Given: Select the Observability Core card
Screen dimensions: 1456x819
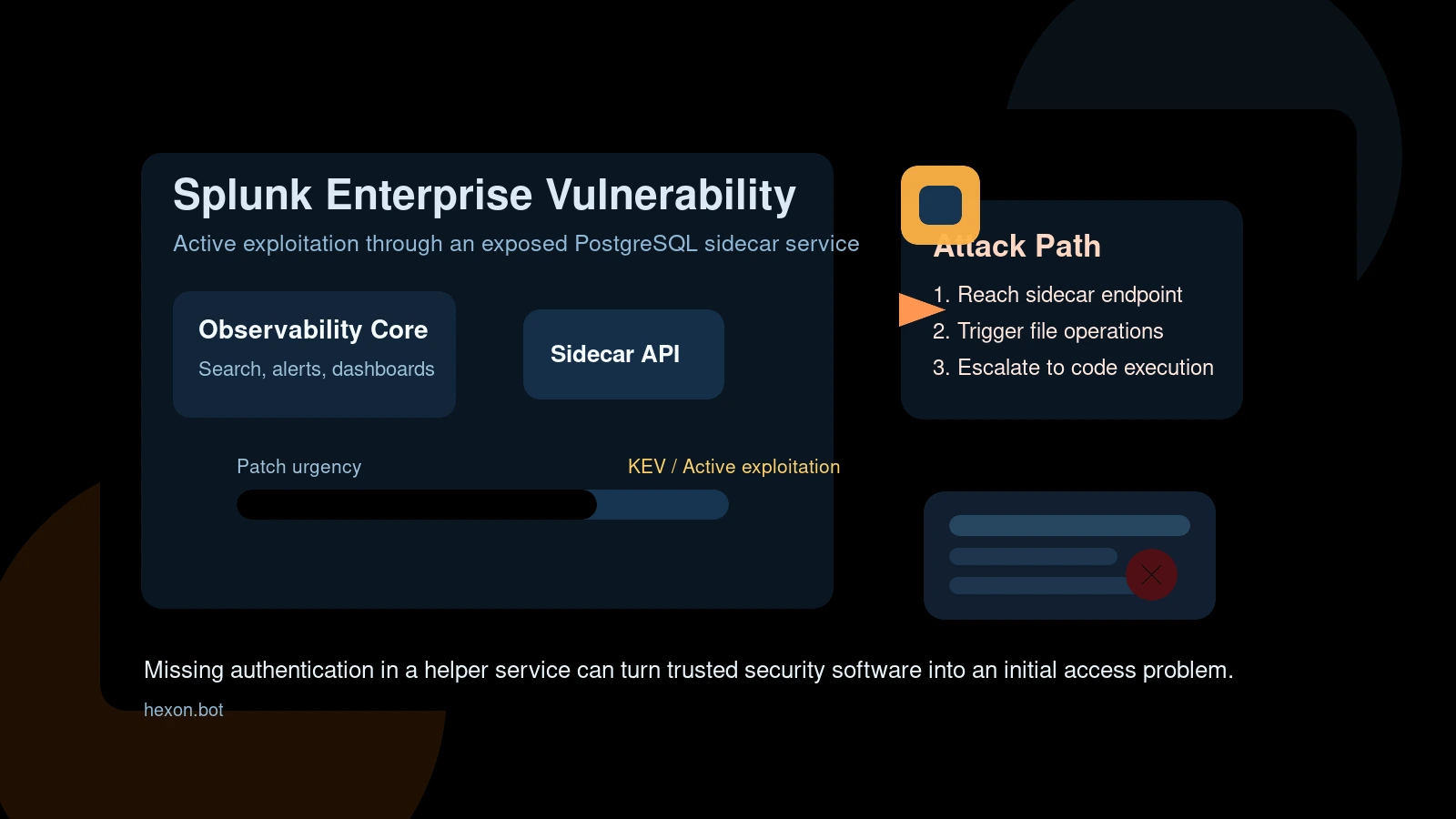Looking at the screenshot, I should click(x=314, y=354).
